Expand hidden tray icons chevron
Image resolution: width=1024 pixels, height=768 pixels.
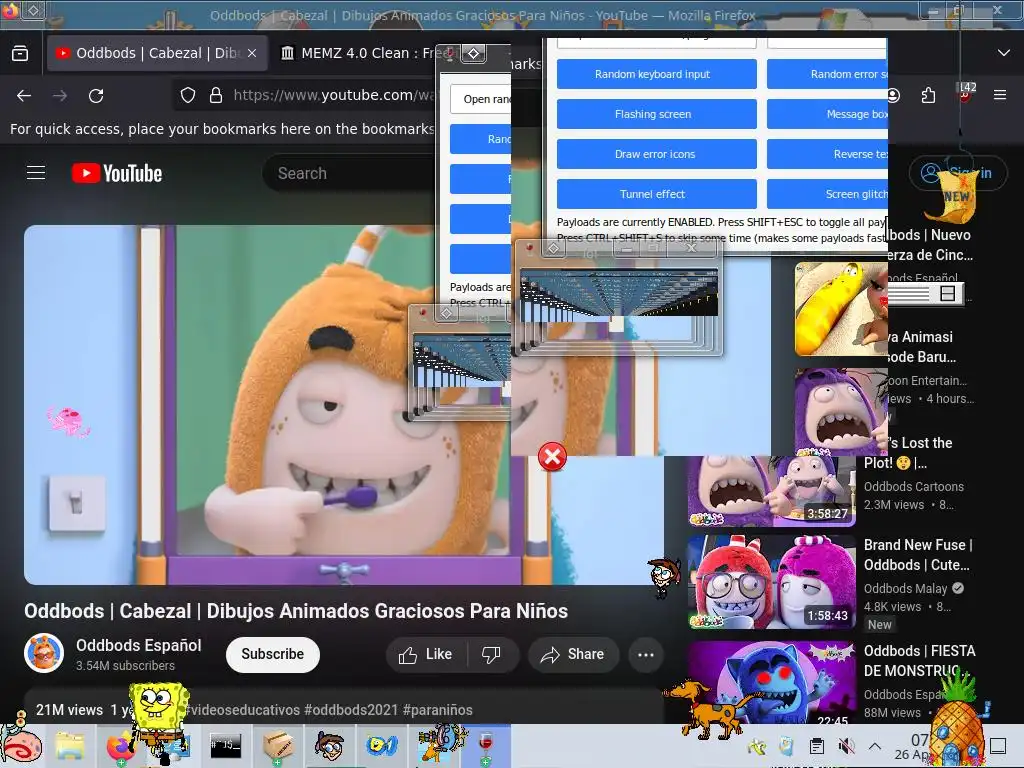875,746
